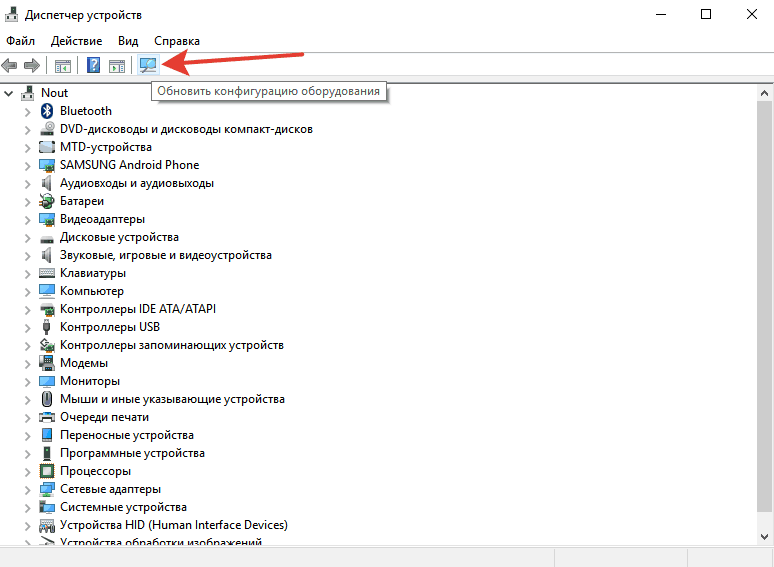The image size is (774, 567).
Task: Select the Контроллеры USB row
Action: tap(110, 327)
